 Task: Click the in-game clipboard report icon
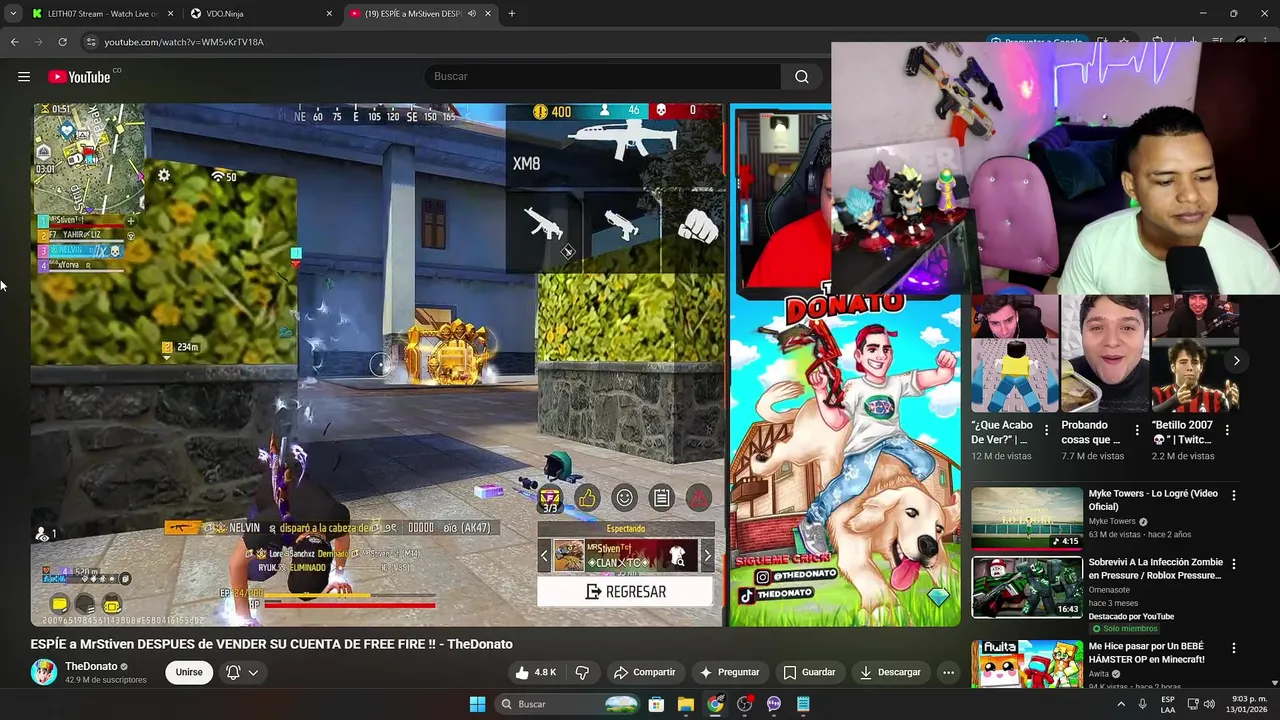coord(661,497)
